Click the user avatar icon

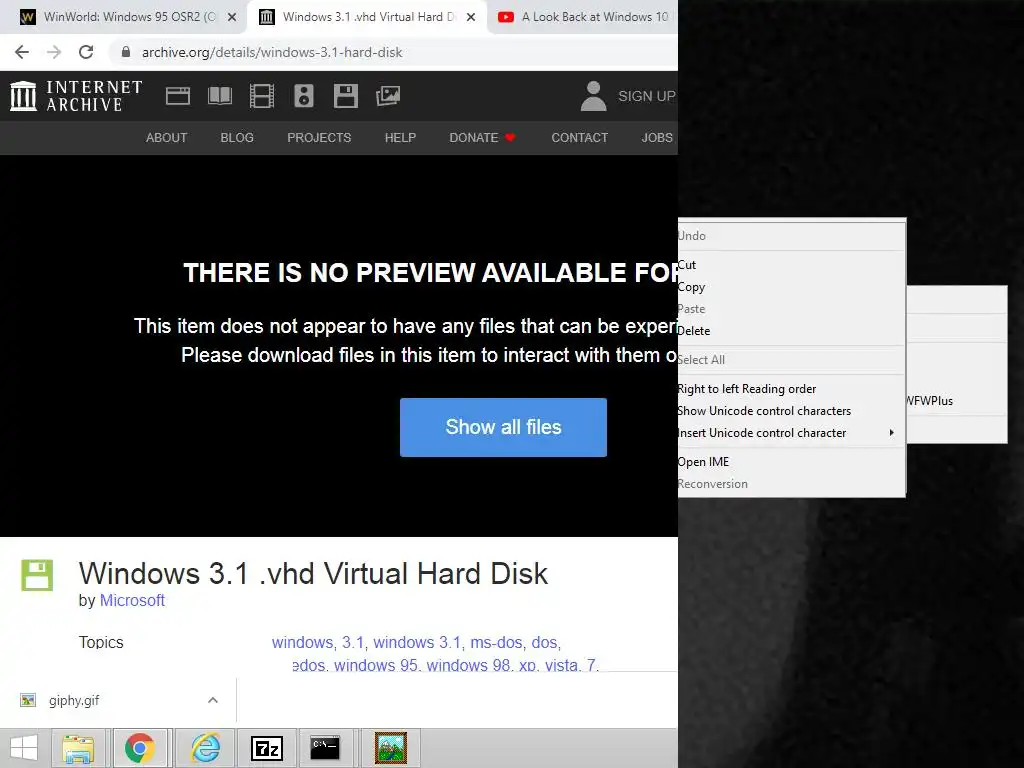coord(594,96)
